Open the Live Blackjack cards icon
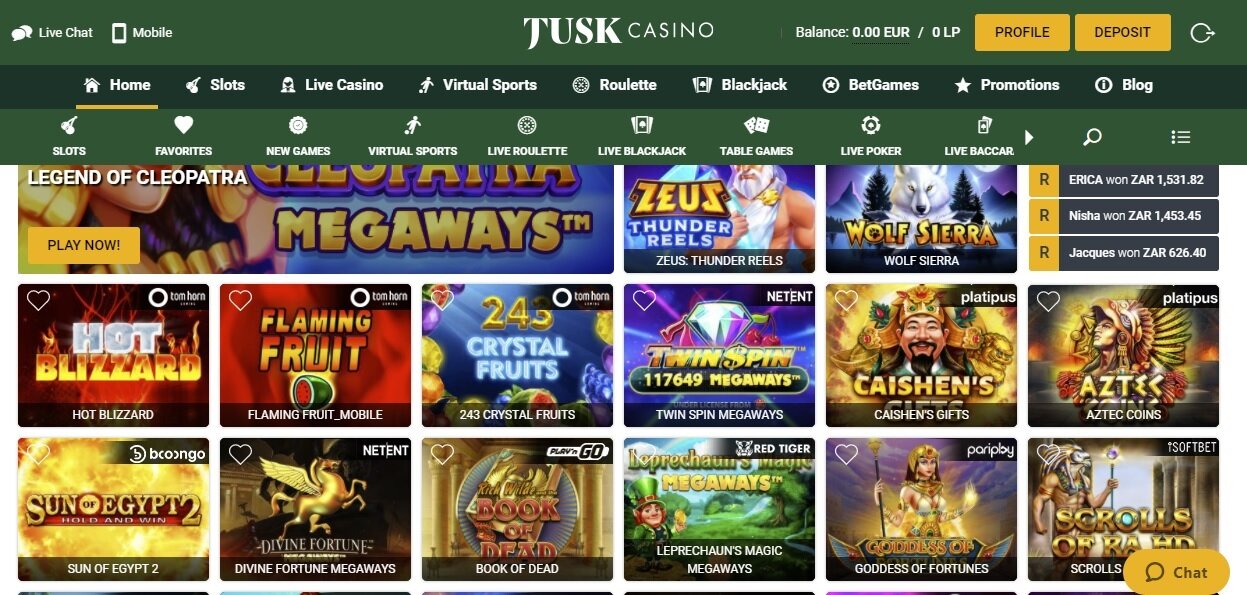Viewport: 1247px width, 595px height. (x=642, y=125)
